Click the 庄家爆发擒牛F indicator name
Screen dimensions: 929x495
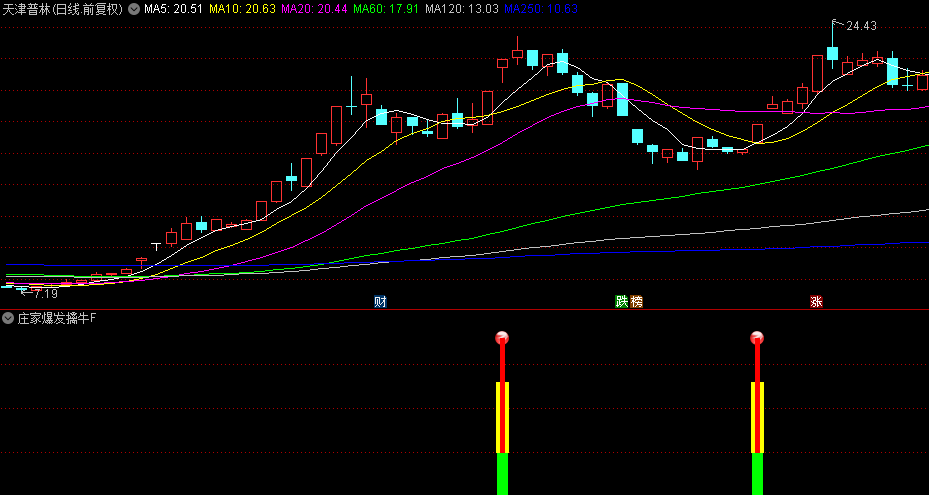[x=56, y=318]
